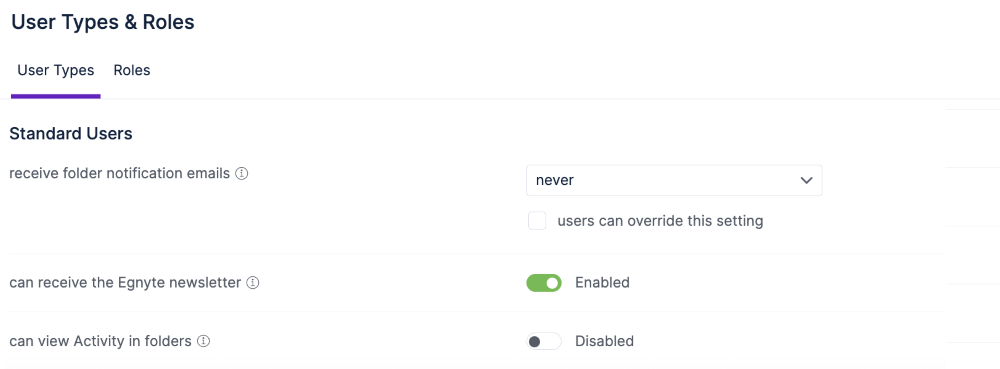Select the User Types tab
Screen dimensions: 1000x369
[55, 70]
